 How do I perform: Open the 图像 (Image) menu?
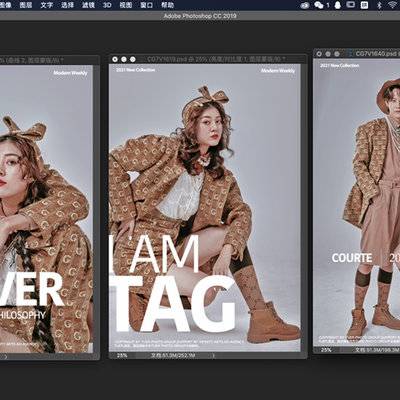click(x=5, y=5)
